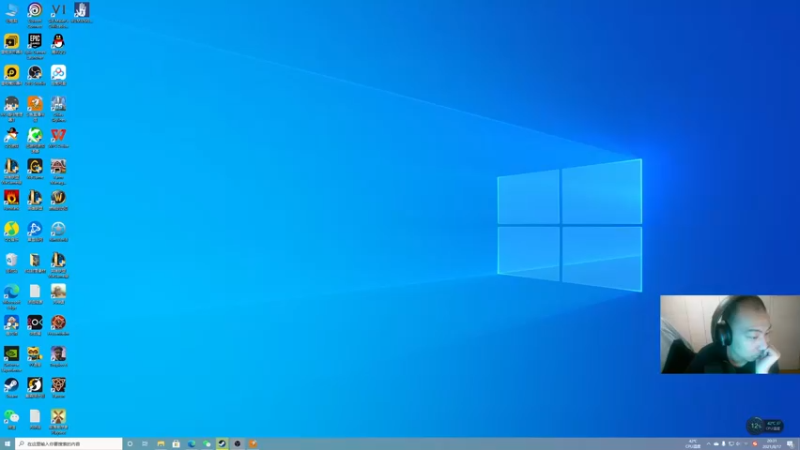Open File Explorer from the taskbar

pos(161,444)
